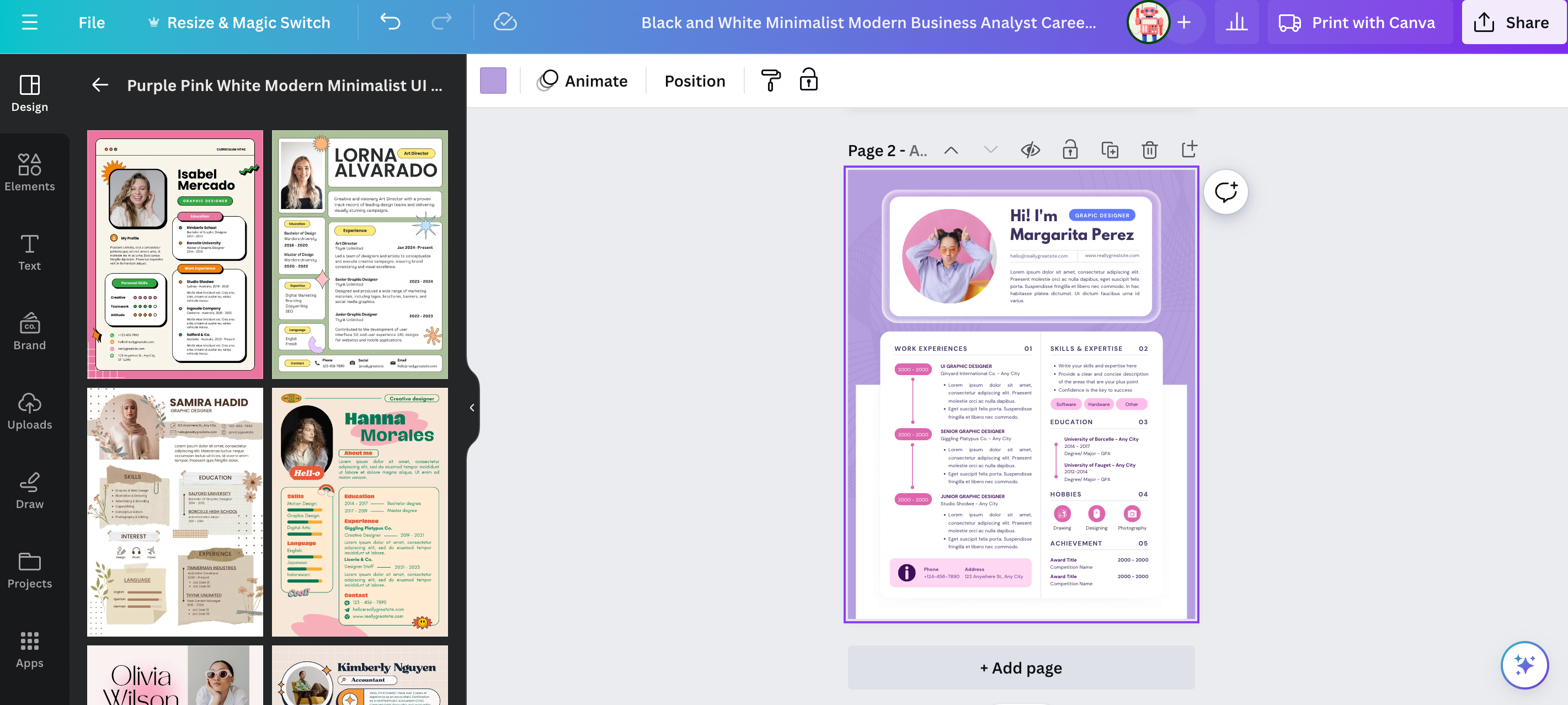Click the HOBBIES section heading
The image size is (1568, 705).
(x=1065, y=494)
